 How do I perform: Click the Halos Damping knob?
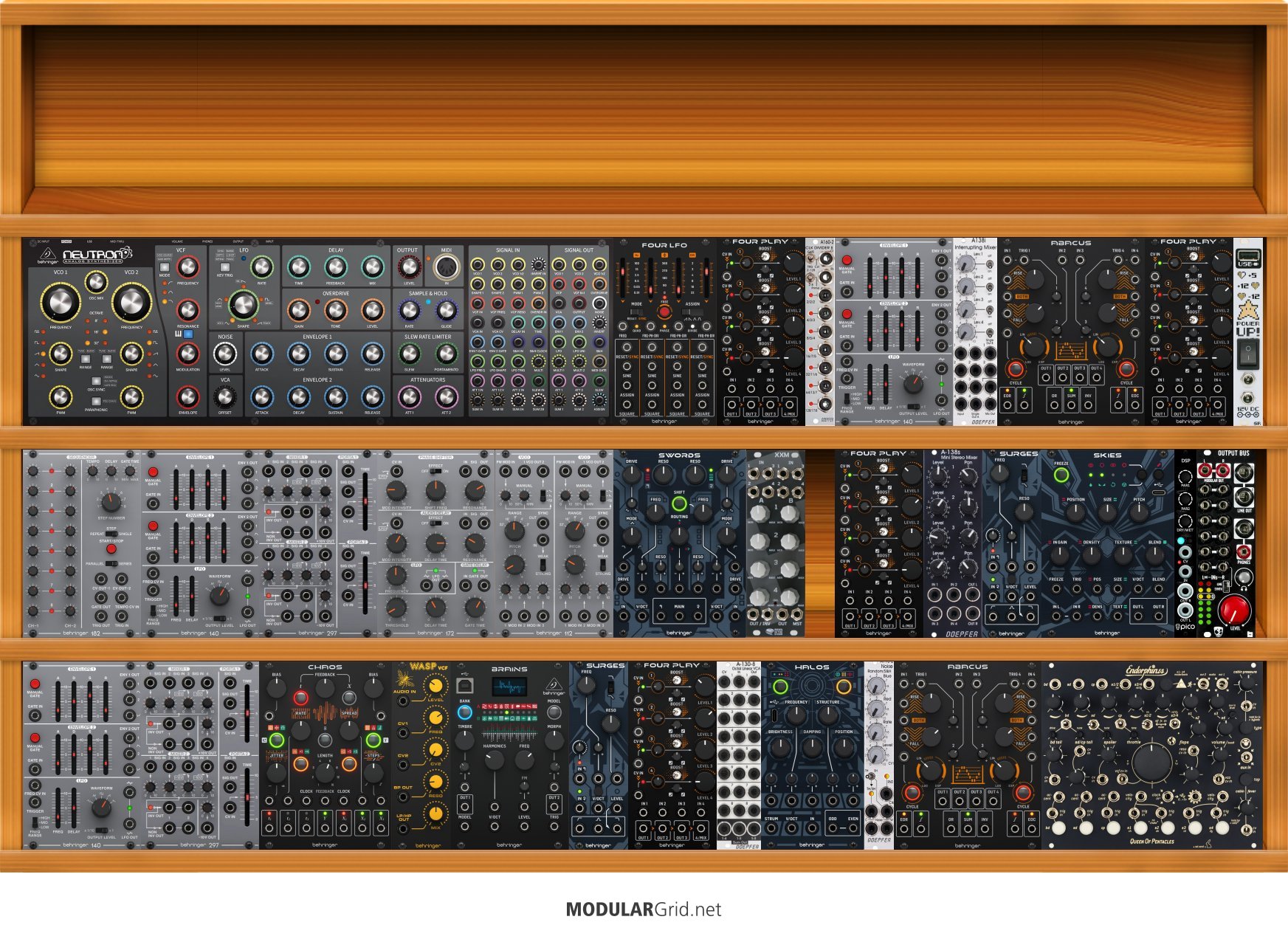(812, 747)
